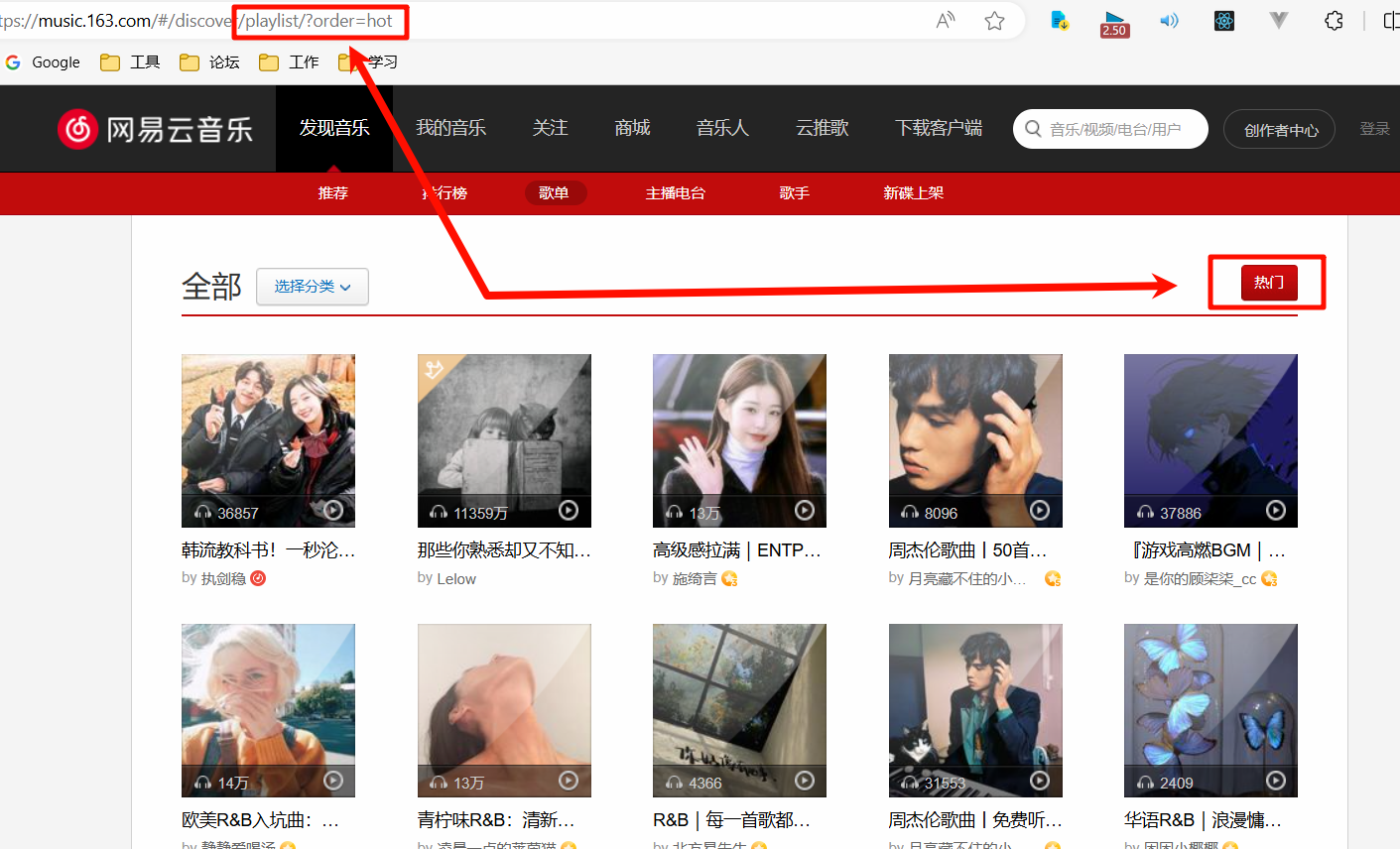1400x849 pixels.
Task: Switch to the 主播电台 sub-tab
Action: [x=675, y=193]
